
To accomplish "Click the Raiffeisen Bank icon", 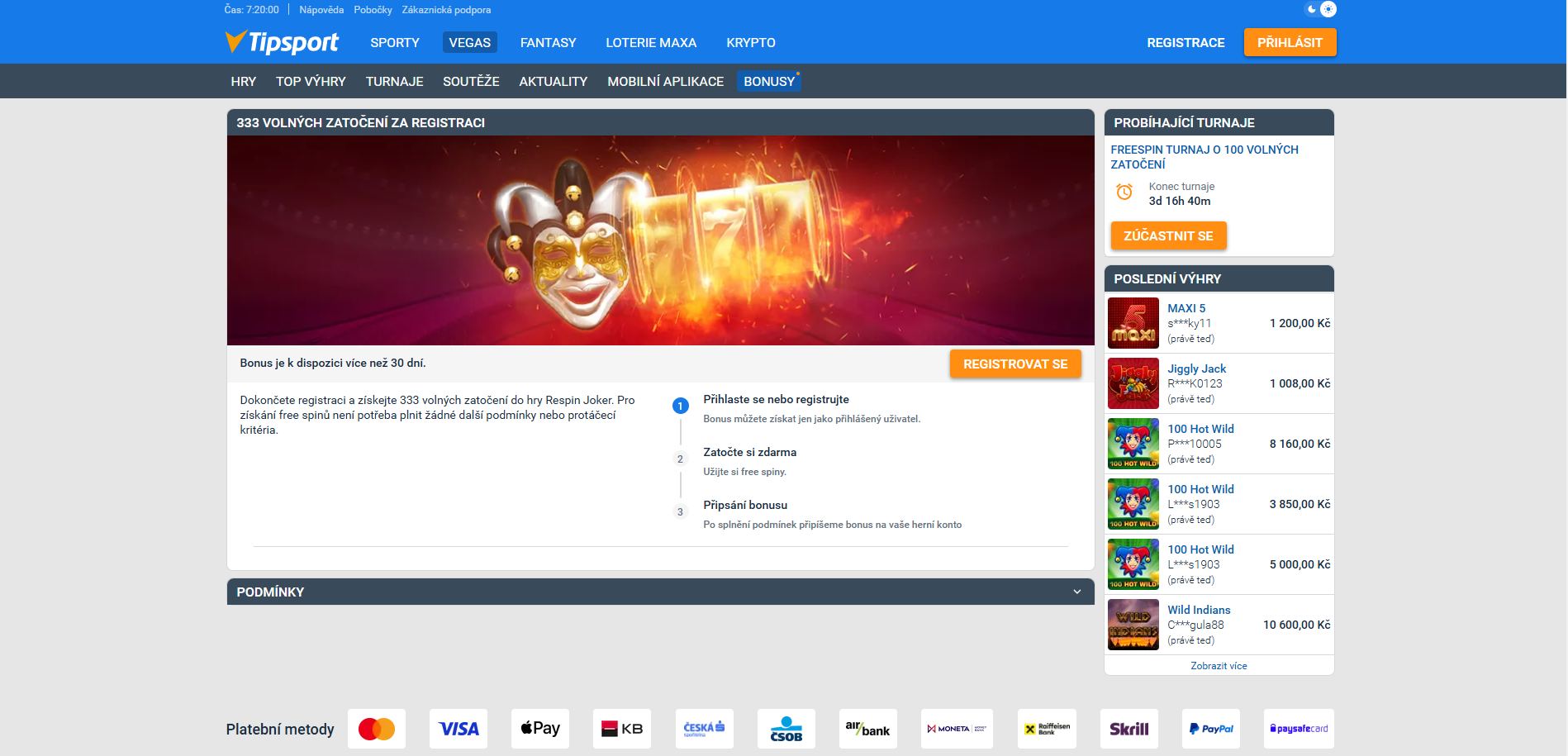I will tap(1047, 729).
